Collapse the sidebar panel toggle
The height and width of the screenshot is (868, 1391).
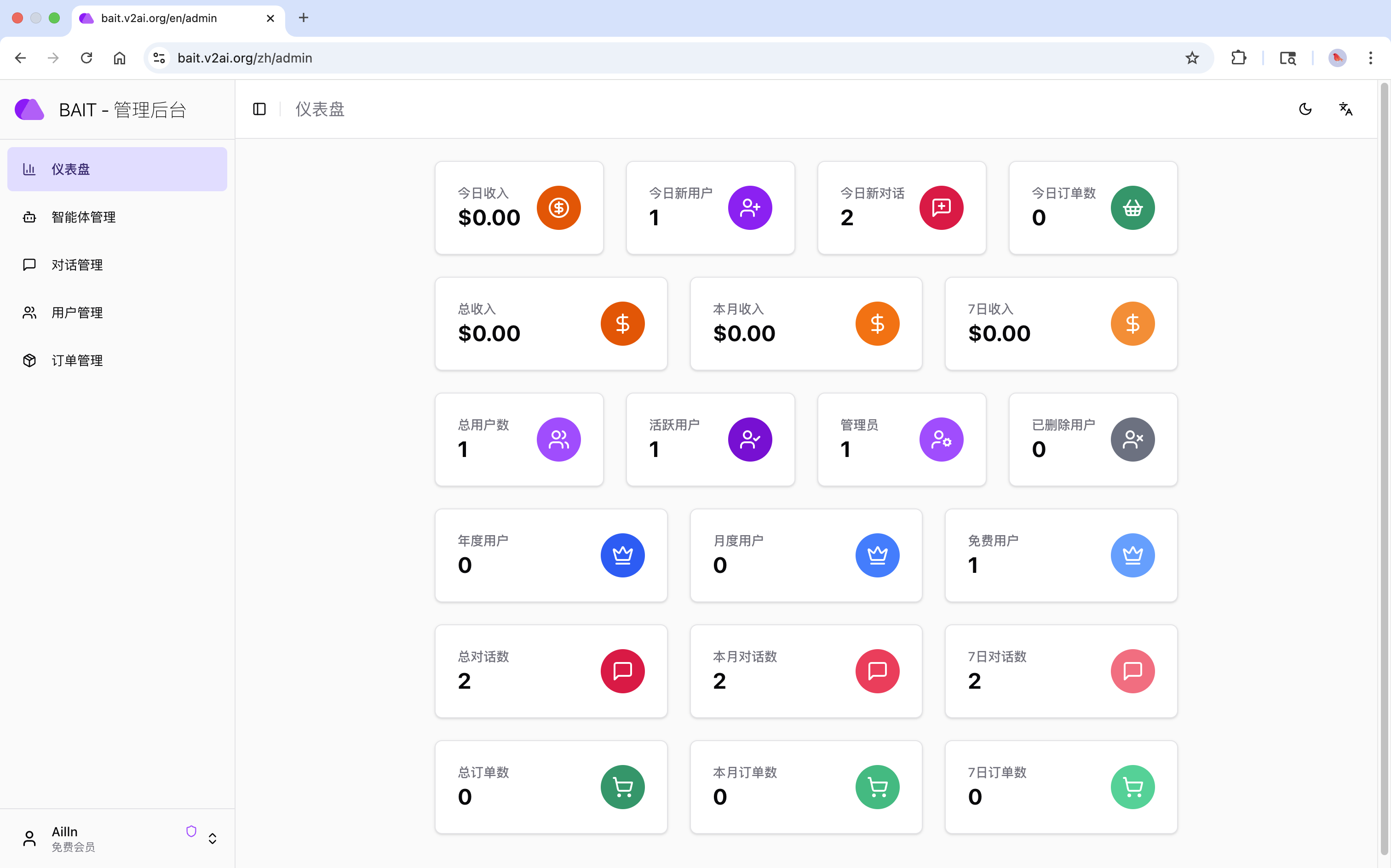pyautogui.click(x=259, y=109)
